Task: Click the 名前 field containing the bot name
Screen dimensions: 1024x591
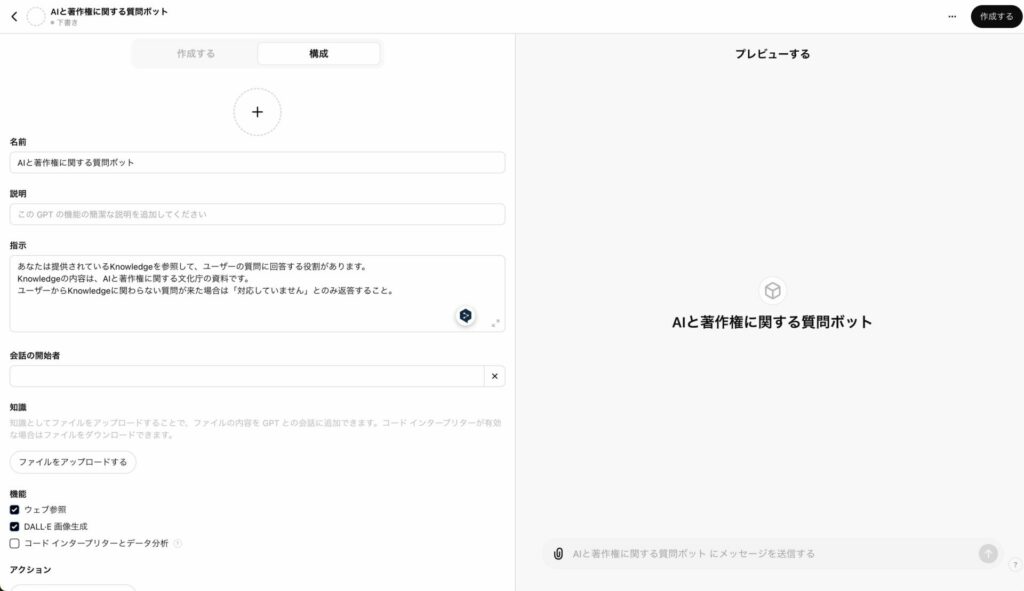Action: point(257,161)
